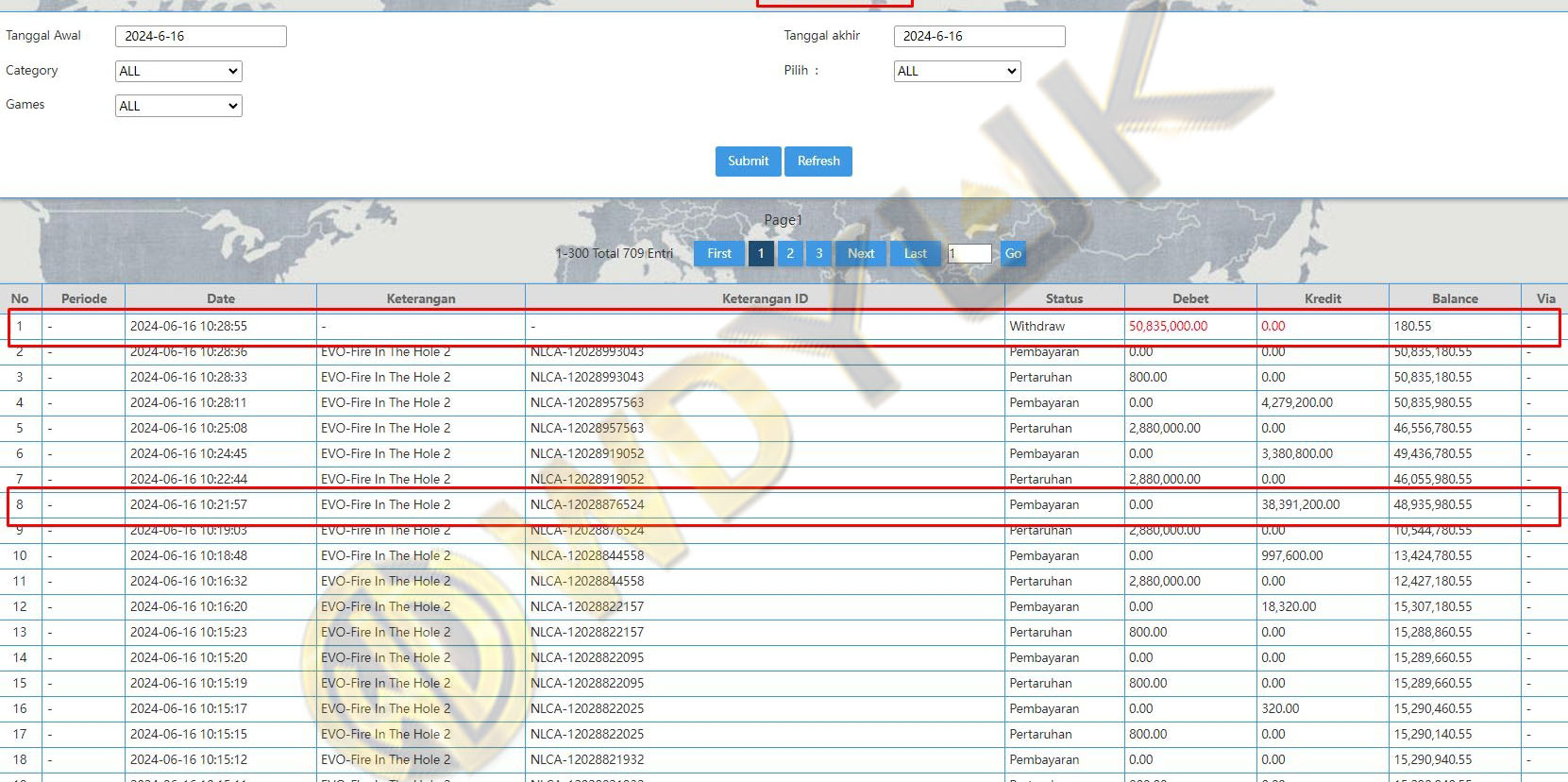Click the Via column header
Viewport: 1568px width, 782px height.
[1545, 298]
